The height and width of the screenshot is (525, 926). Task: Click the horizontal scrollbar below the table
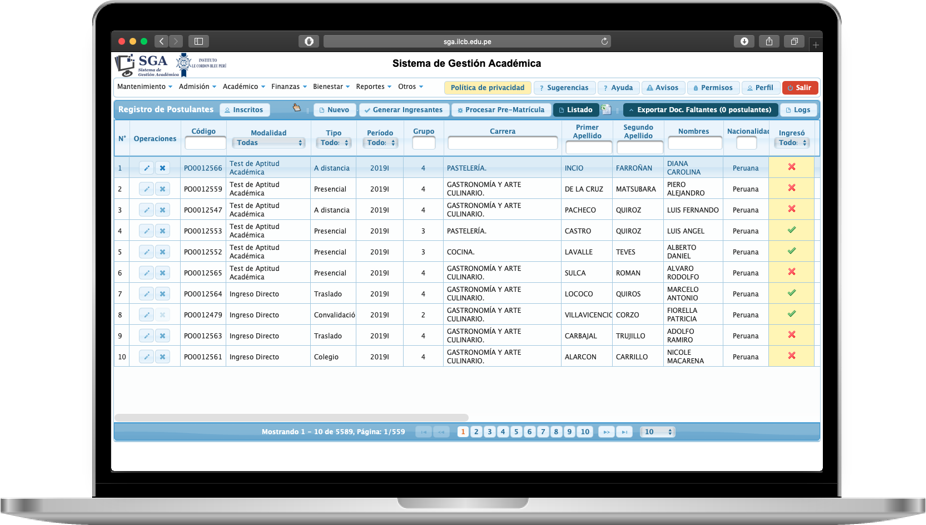click(291, 417)
